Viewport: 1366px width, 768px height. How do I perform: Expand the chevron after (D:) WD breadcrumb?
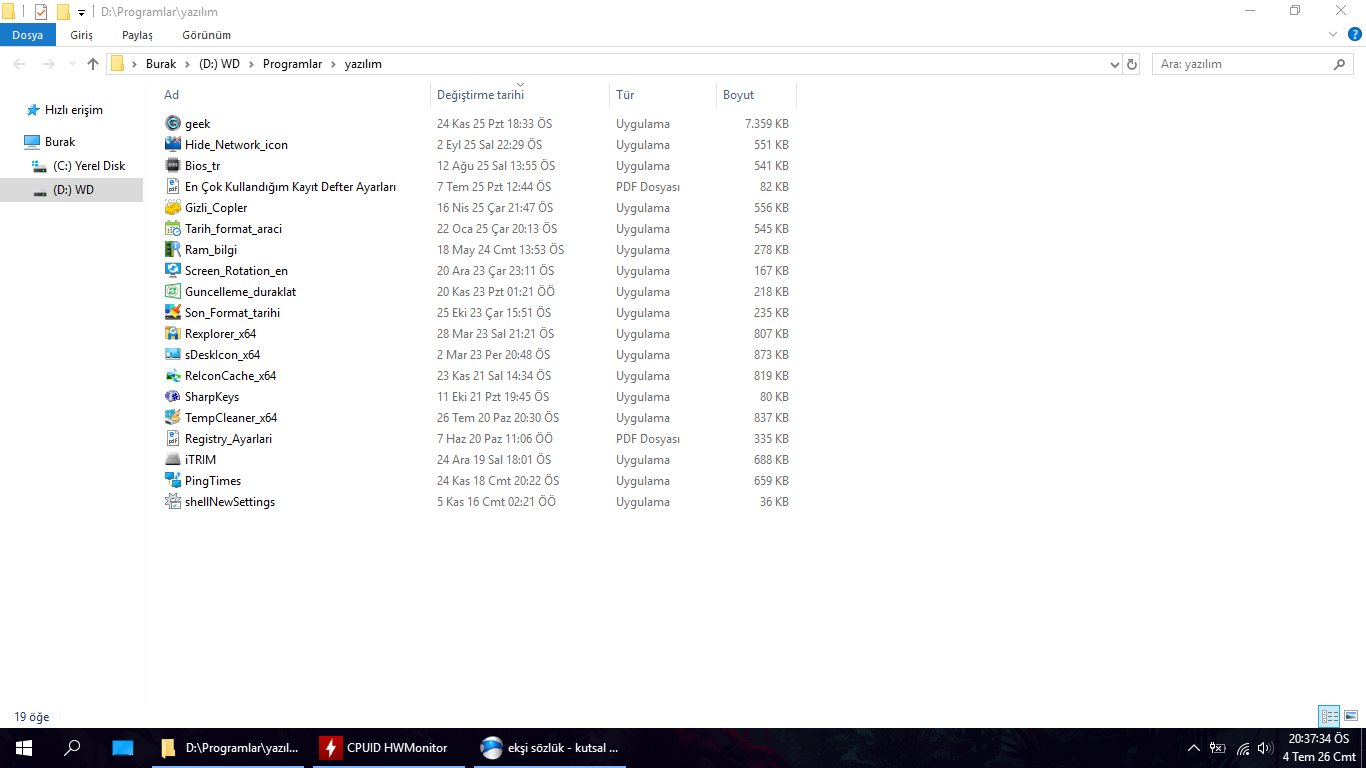[x=251, y=64]
